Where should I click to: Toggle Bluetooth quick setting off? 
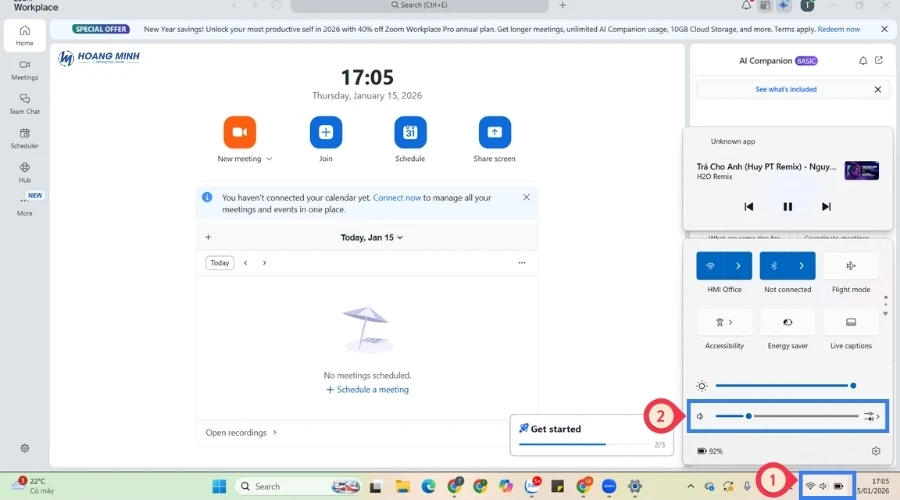point(775,266)
